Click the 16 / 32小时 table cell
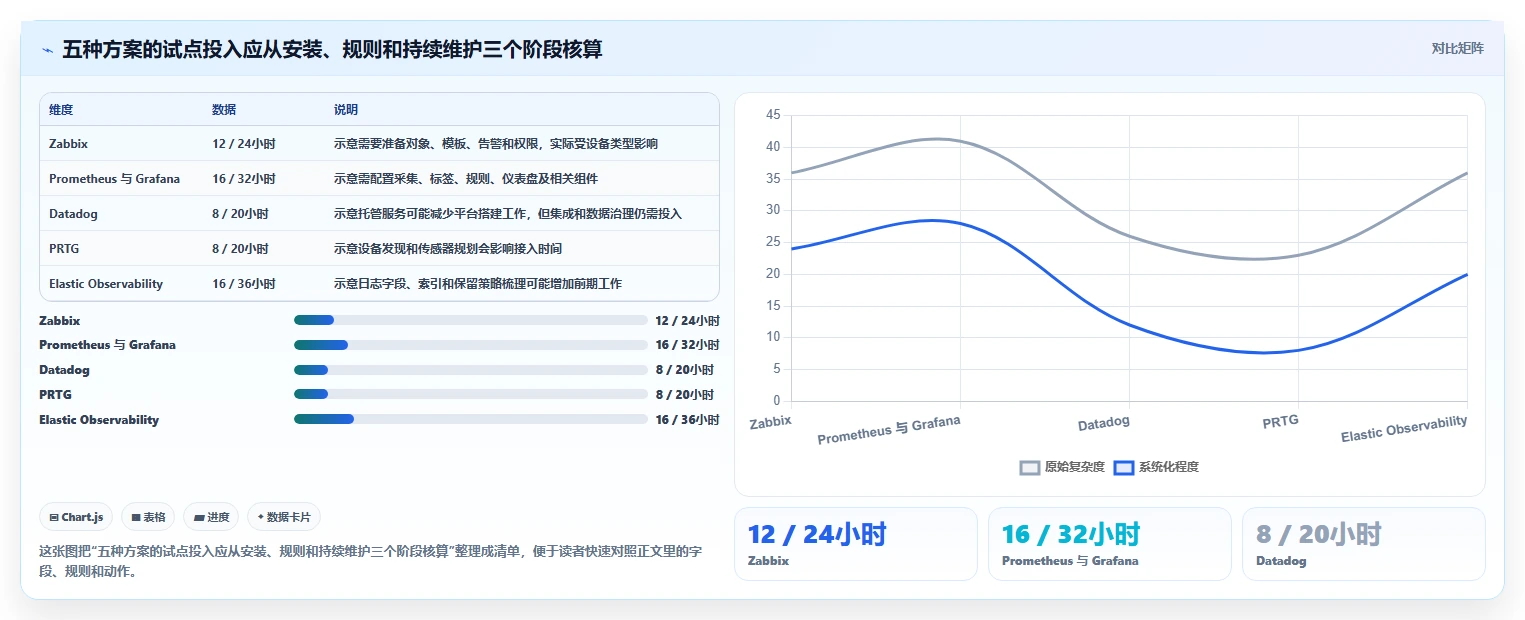Screen dimensions: 1525x620 pyautogui.click(x=244, y=179)
